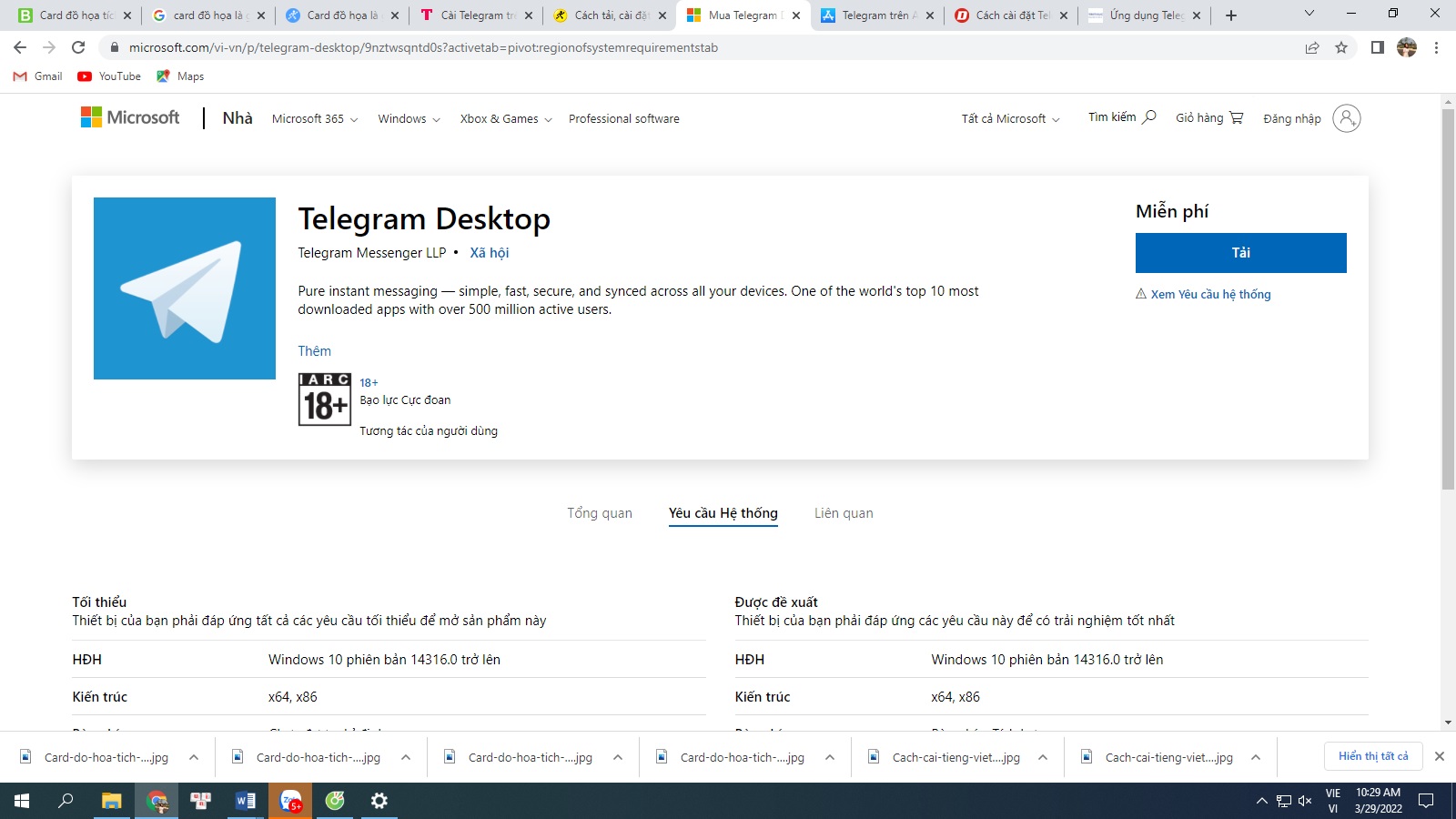Open File Explorer from taskbar
The height and width of the screenshot is (819, 1456).
[x=111, y=801]
